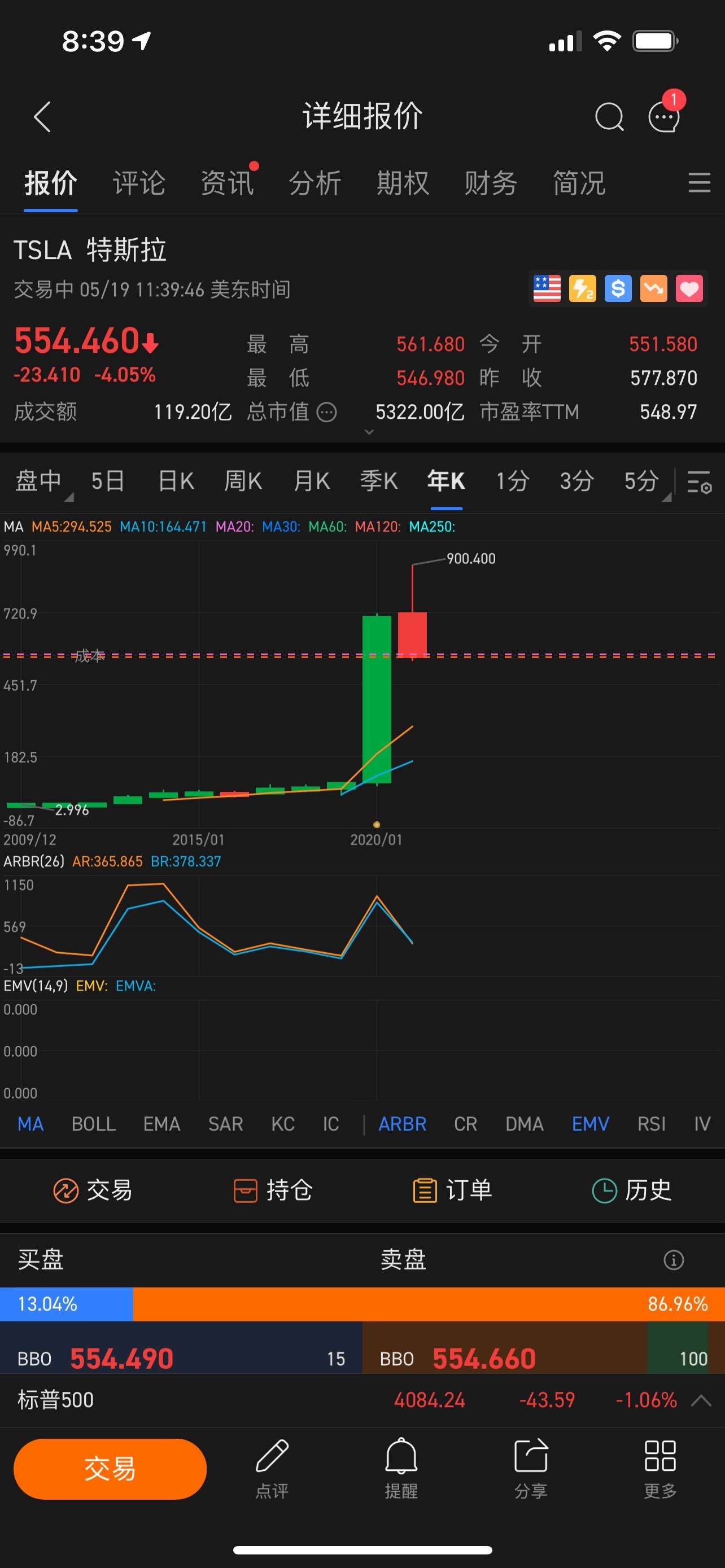This screenshot has height=1568, width=725.
Task: Tap the yellow lightning Level 2 icon
Action: pyautogui.click(x=583, y=288)
